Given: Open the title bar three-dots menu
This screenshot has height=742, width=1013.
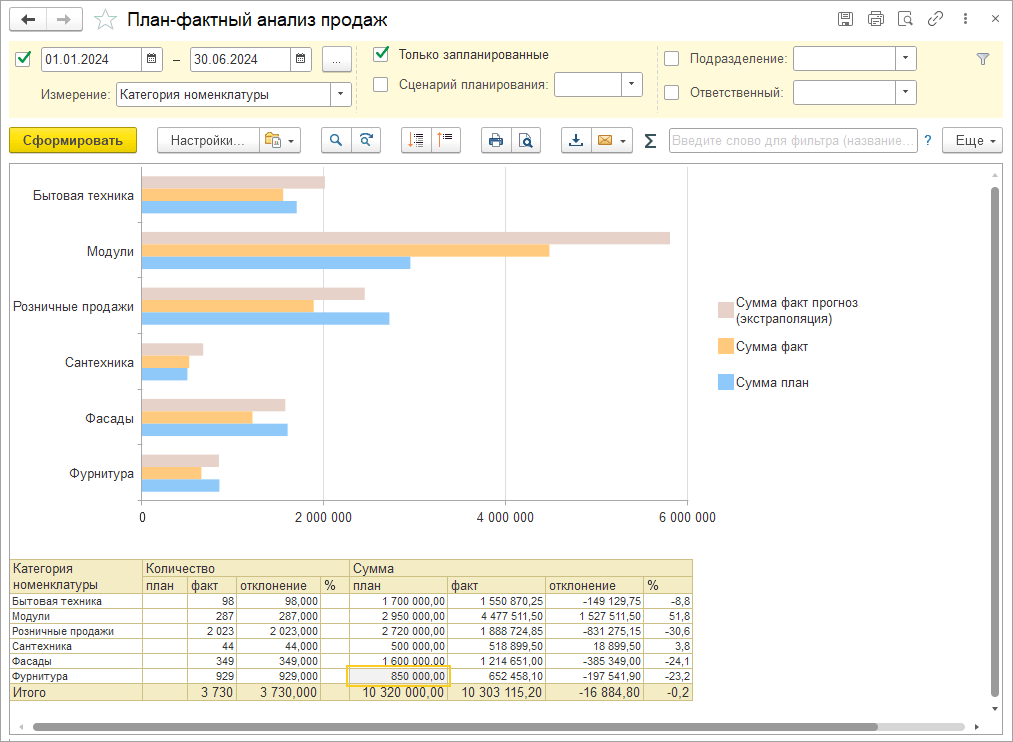Looking at the screenshot, I should (965, 19).
